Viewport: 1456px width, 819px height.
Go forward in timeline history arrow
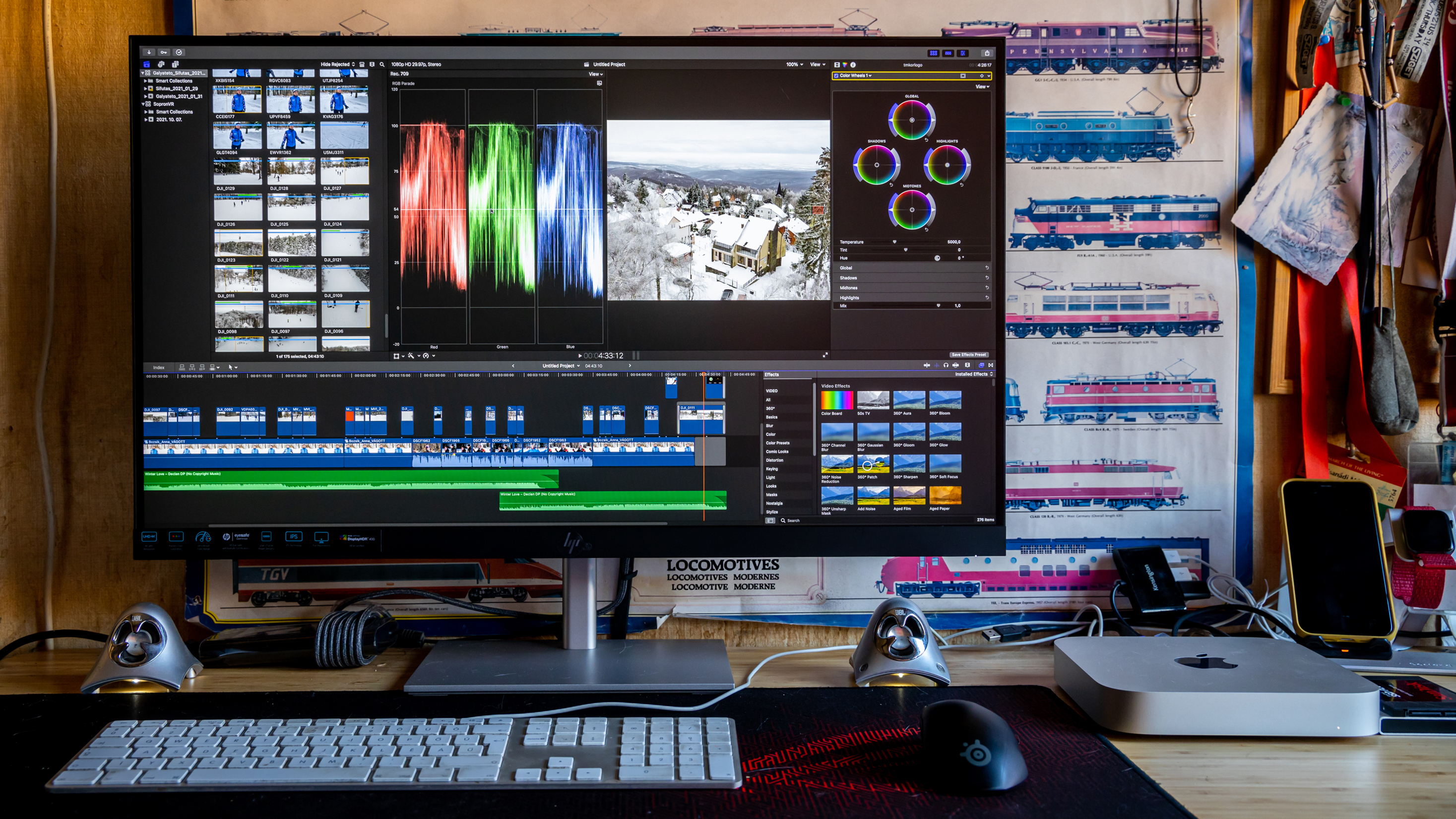pyautogui.click(x=630, y=366)
